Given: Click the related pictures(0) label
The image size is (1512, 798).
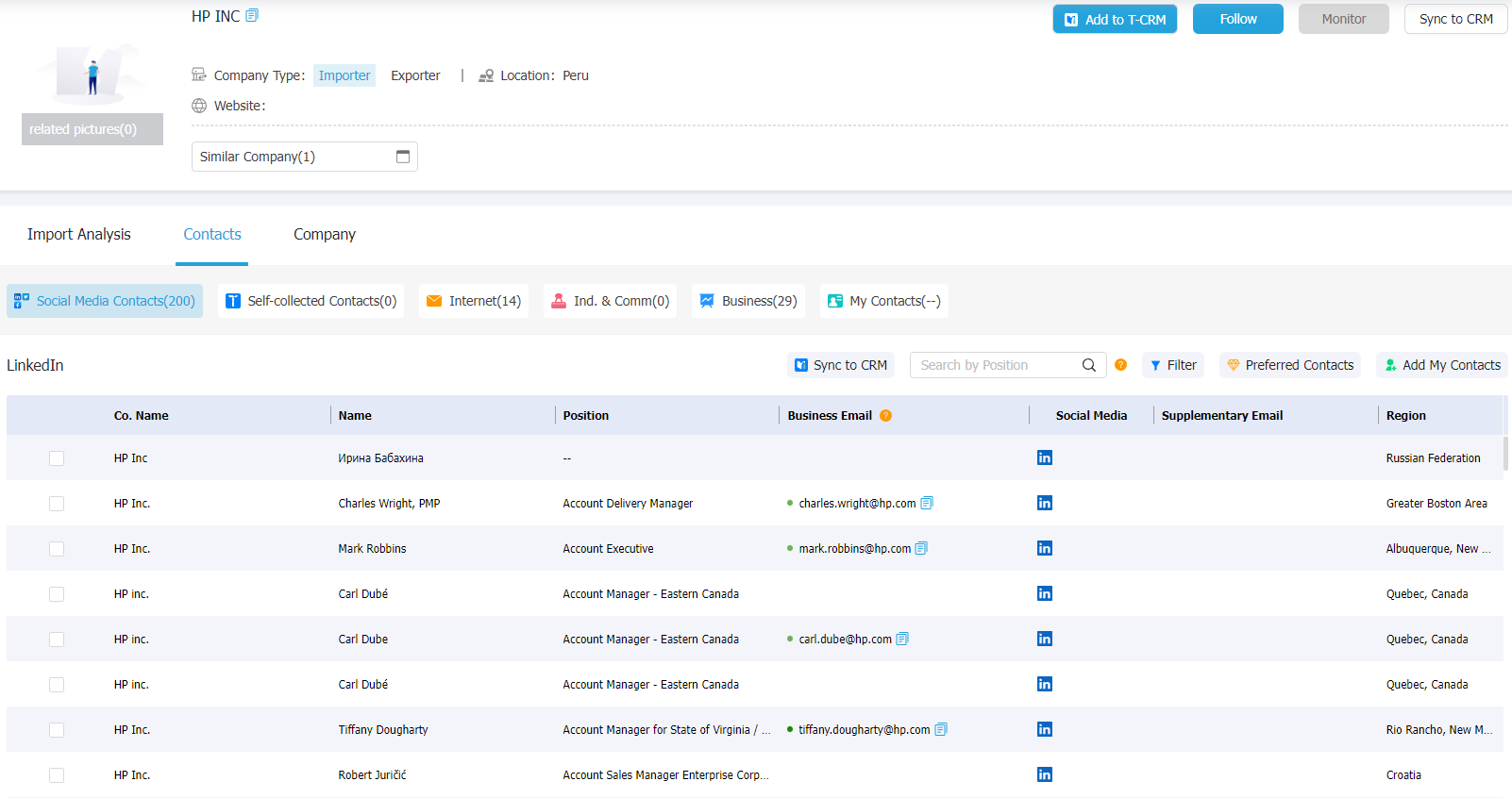Looking at the screenshot, I should point(92,129).
